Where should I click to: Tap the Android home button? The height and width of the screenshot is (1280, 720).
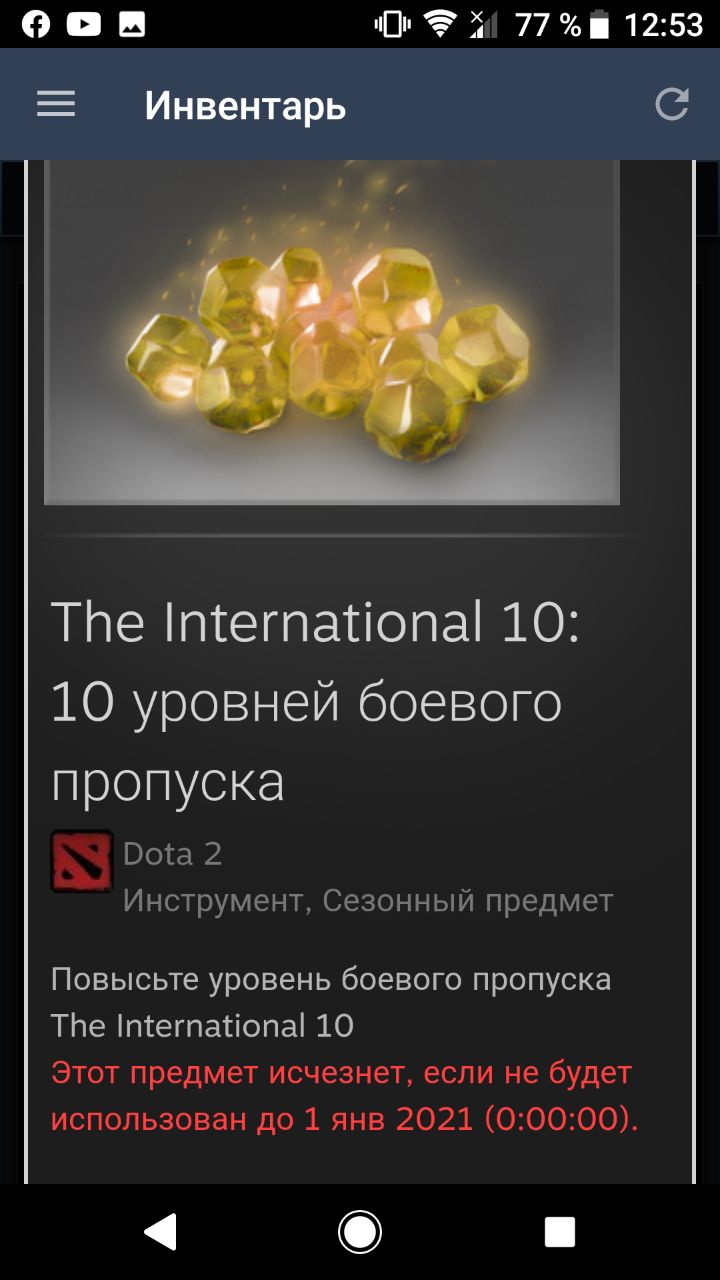360,1232
